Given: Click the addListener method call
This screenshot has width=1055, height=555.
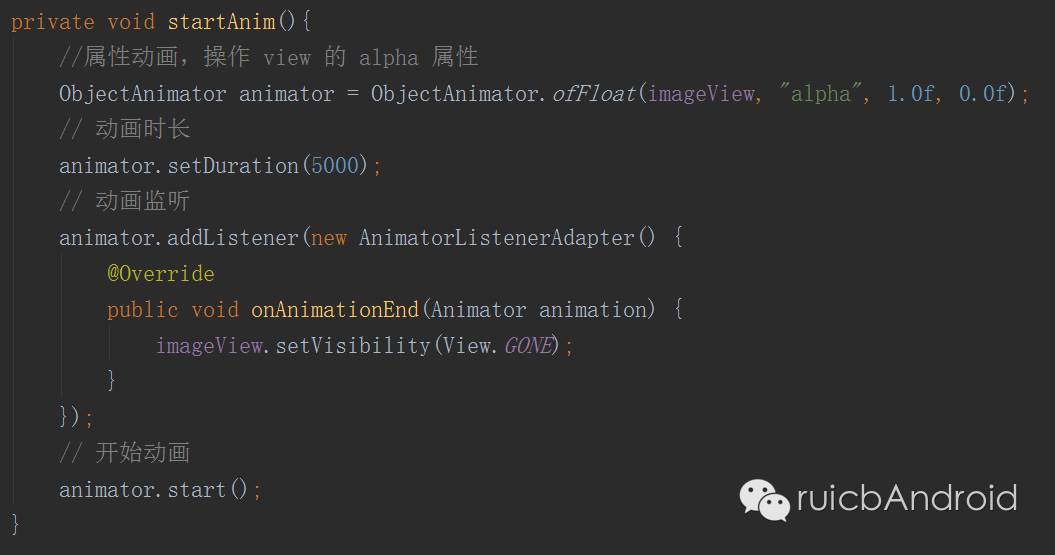Looking at the screenshot, I should click(x=233, y=237).
